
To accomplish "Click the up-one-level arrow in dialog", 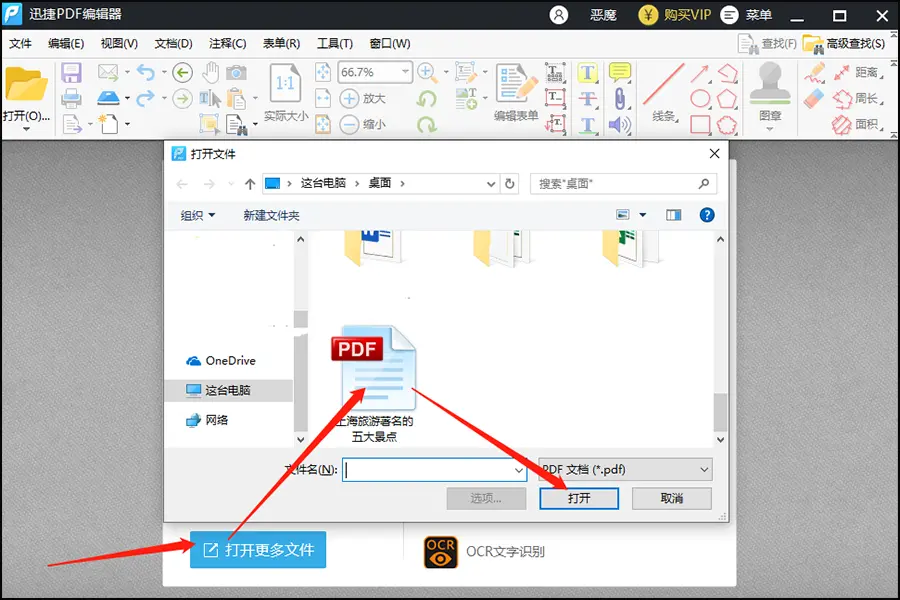I will (249, 184).
